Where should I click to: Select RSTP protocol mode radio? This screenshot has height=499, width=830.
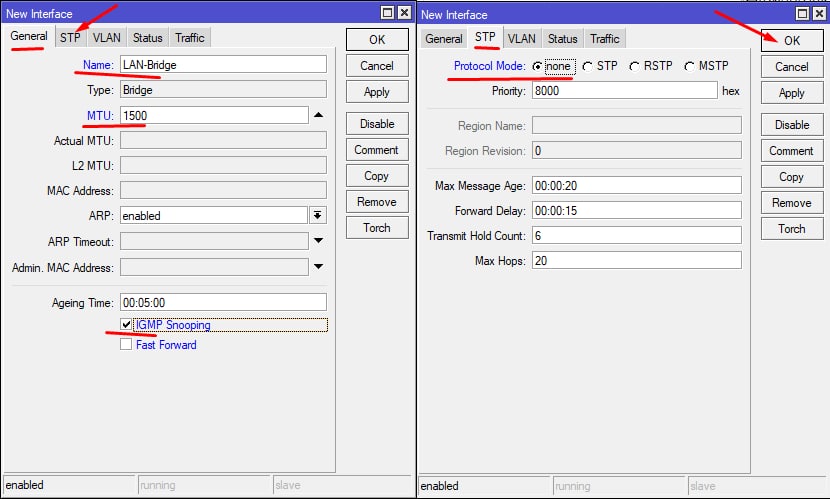634,66
